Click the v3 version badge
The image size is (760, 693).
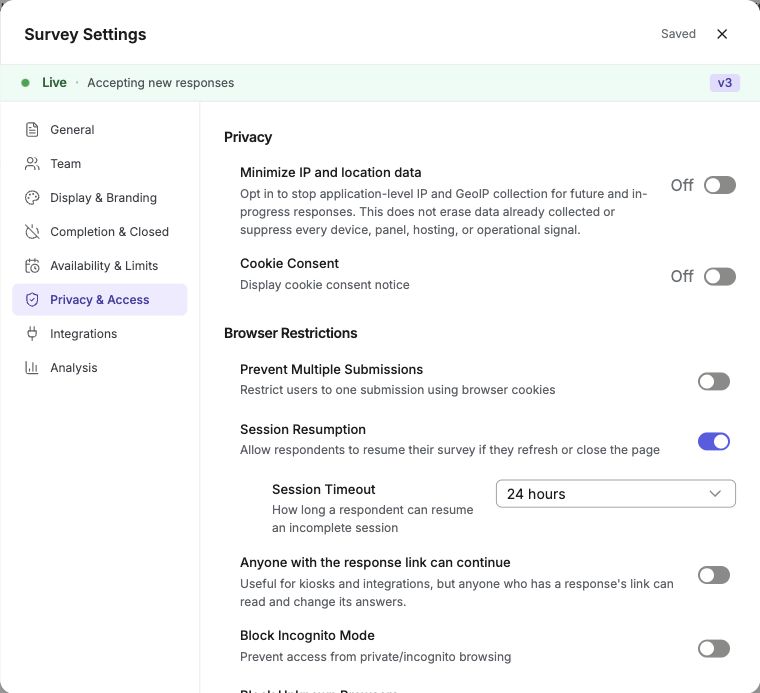pos(725,83)
